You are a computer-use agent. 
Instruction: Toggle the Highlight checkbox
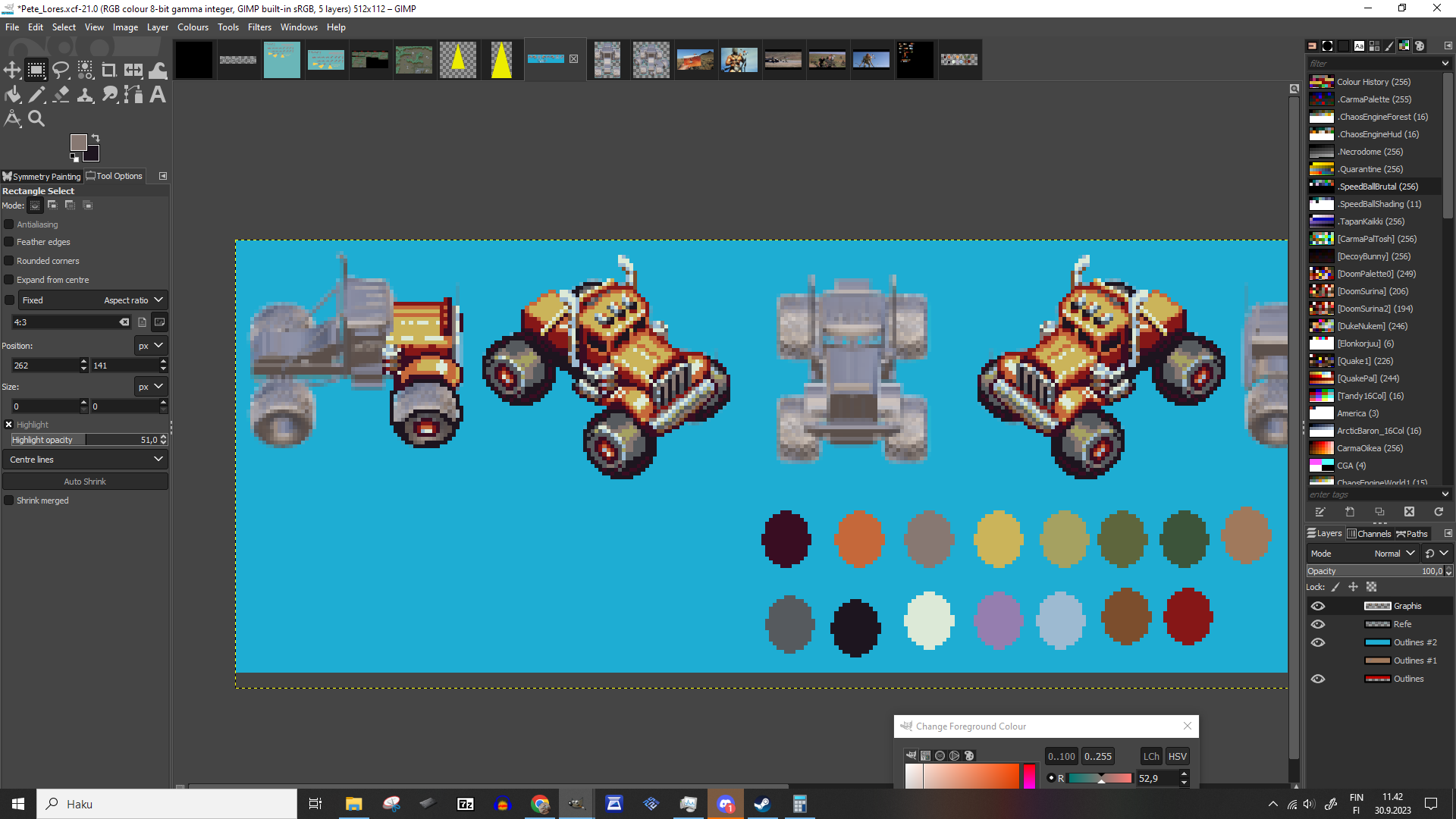click(x=9, y=425)
